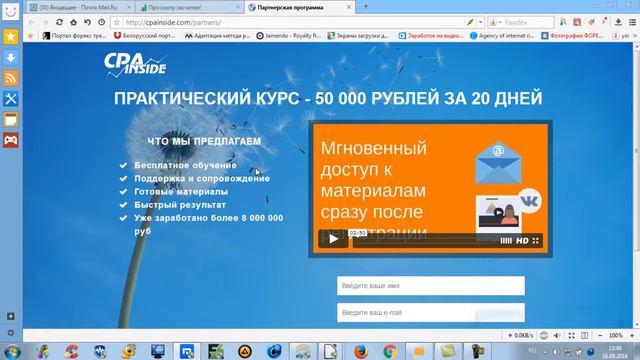Open bookmark 'Agency of internet ri...'
This screenshot has width=640, height=360.
(x=502, y=36)
